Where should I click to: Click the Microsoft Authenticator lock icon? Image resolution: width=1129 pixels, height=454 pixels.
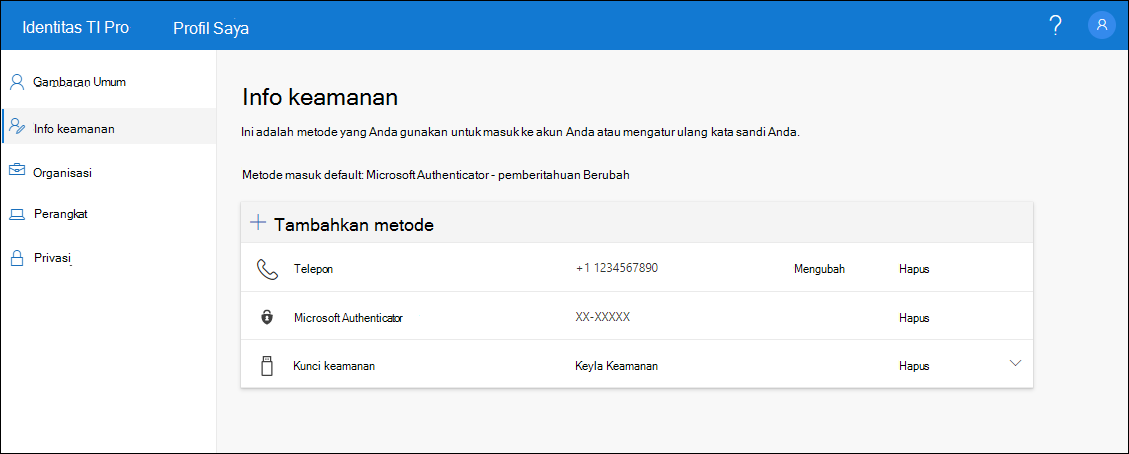(x=267, y=317)
